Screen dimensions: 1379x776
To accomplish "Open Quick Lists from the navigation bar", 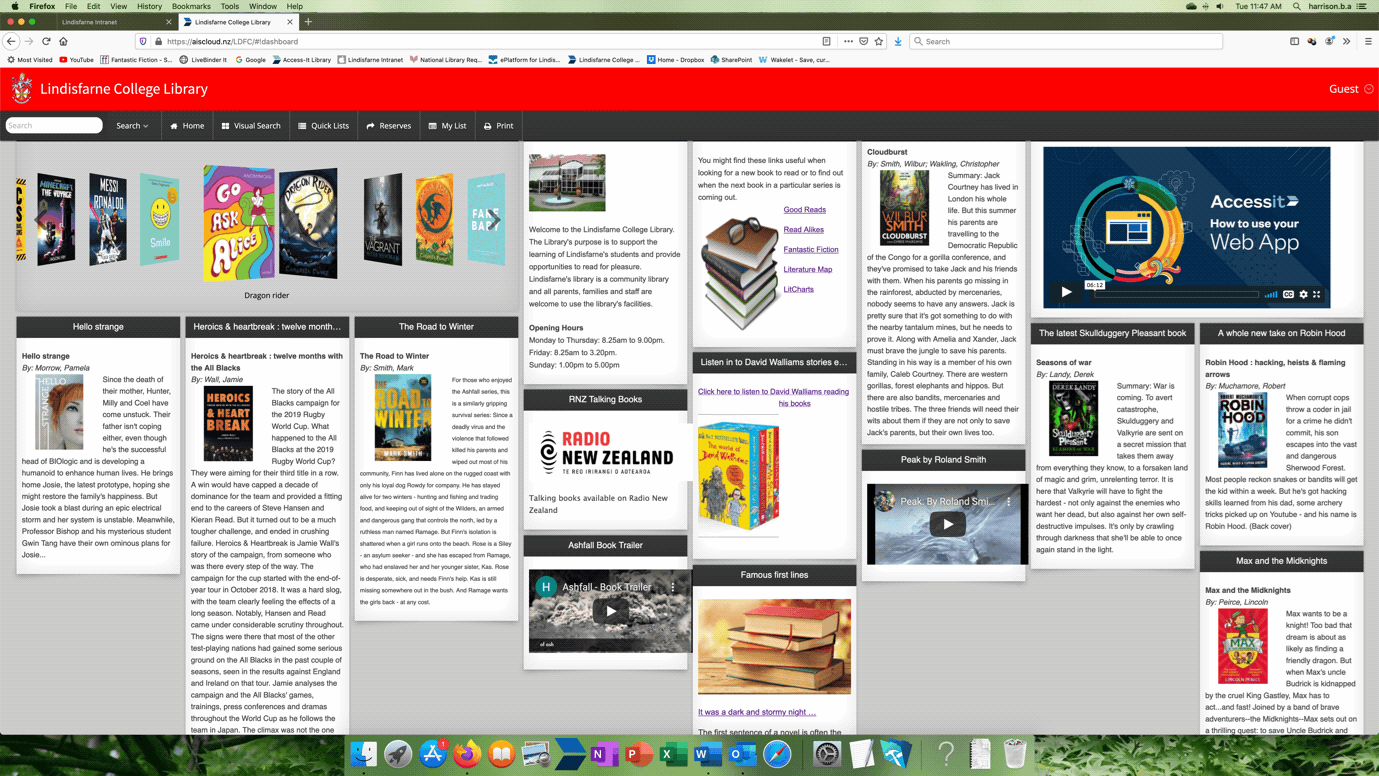I will pos(323,126).
